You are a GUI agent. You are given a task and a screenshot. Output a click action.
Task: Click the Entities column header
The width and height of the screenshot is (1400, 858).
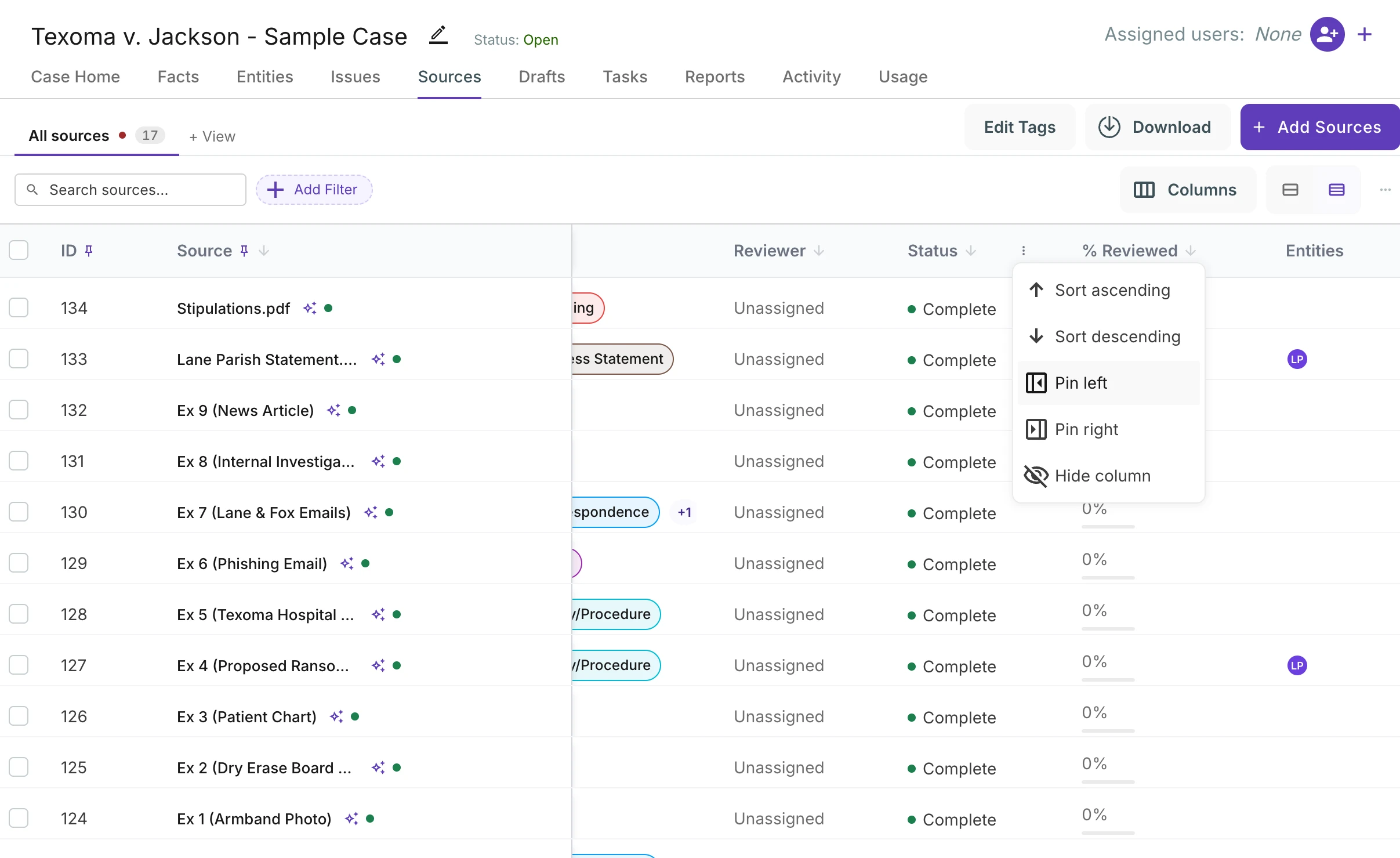point(1314,251)
